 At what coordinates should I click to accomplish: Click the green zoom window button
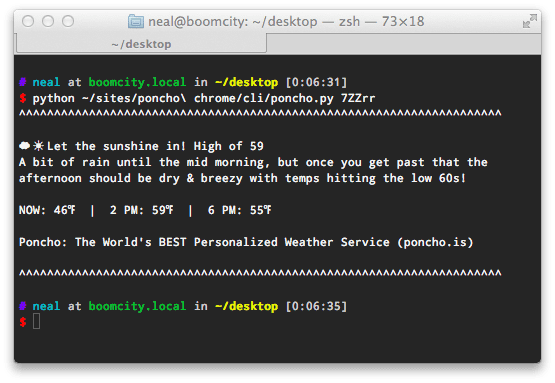[x=68, y=21]
